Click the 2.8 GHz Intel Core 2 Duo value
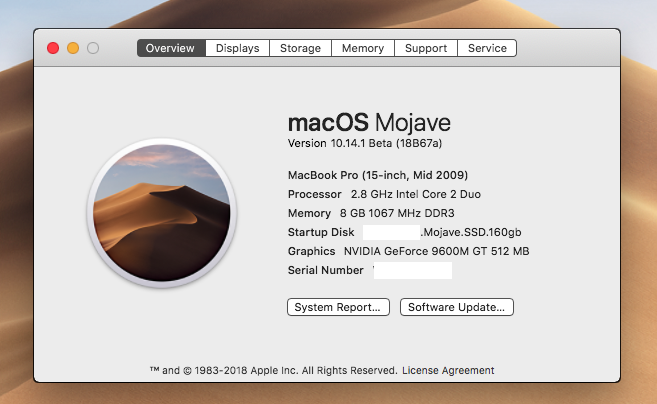Image resolution: width=657 pixels, height=404 pixels. tap(416, 194)
